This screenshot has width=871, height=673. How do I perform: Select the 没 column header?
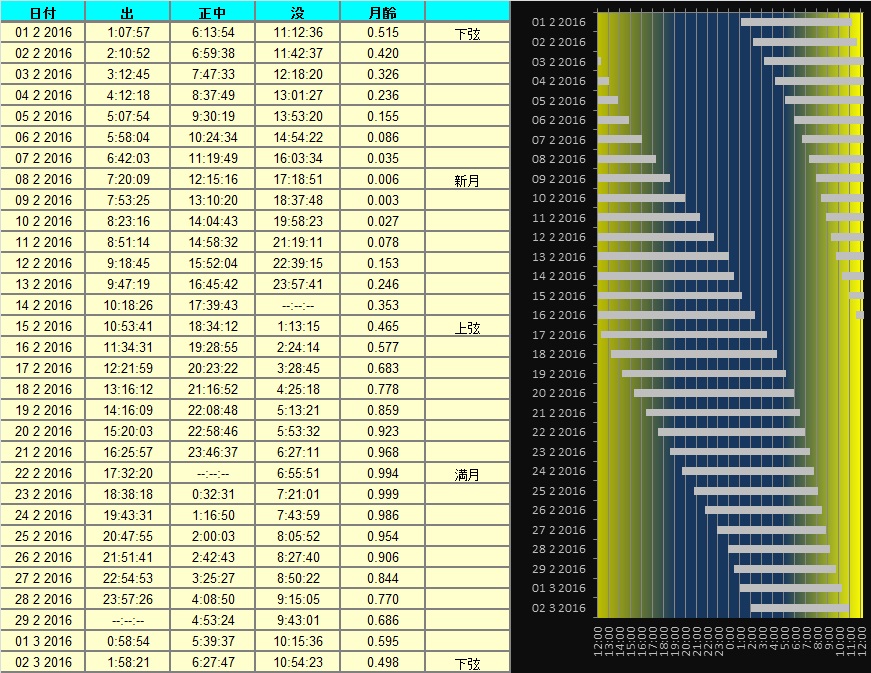[298, 11]
